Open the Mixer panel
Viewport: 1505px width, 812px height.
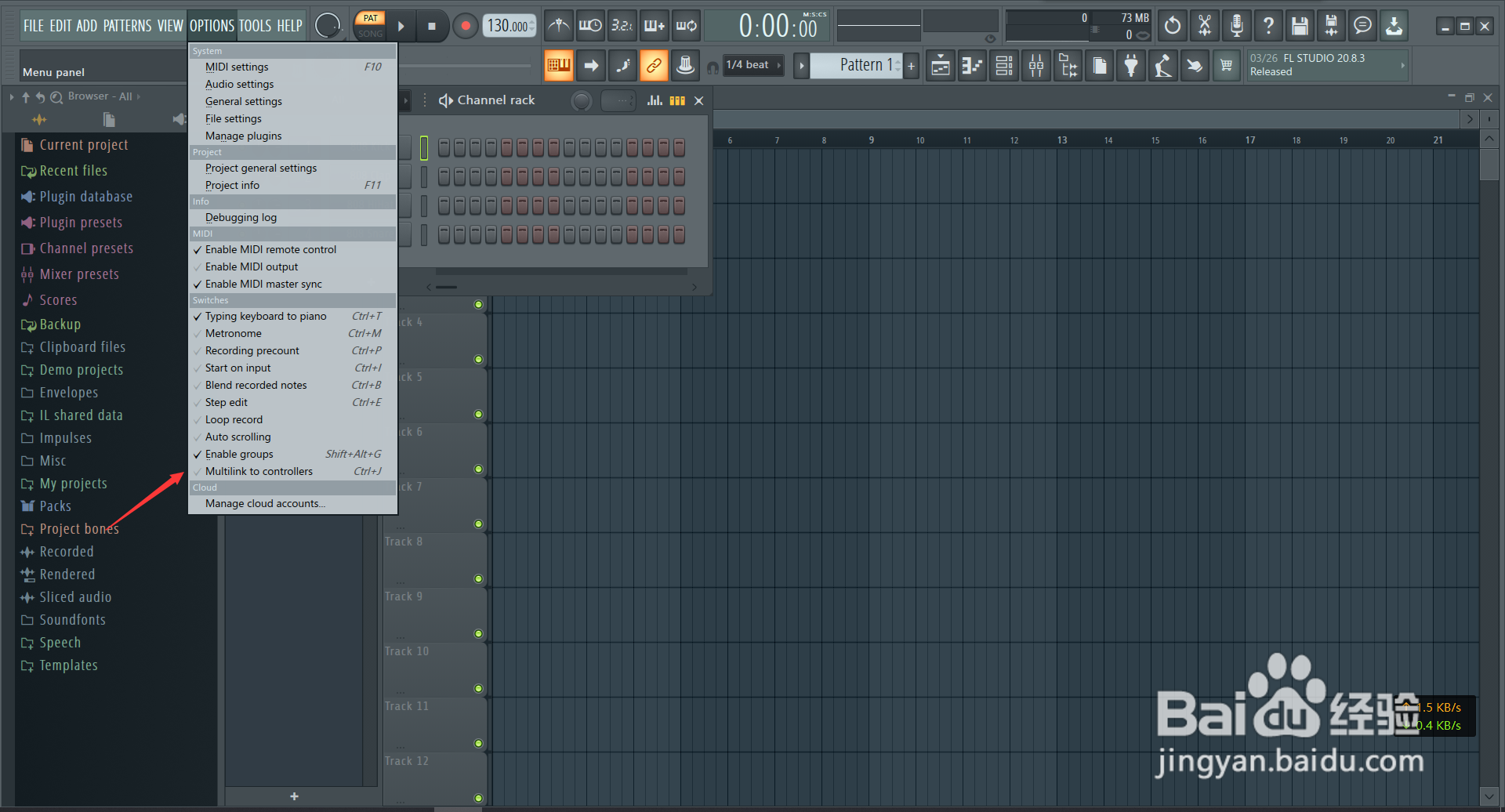pyautogui.click(x=1035, y=65)
